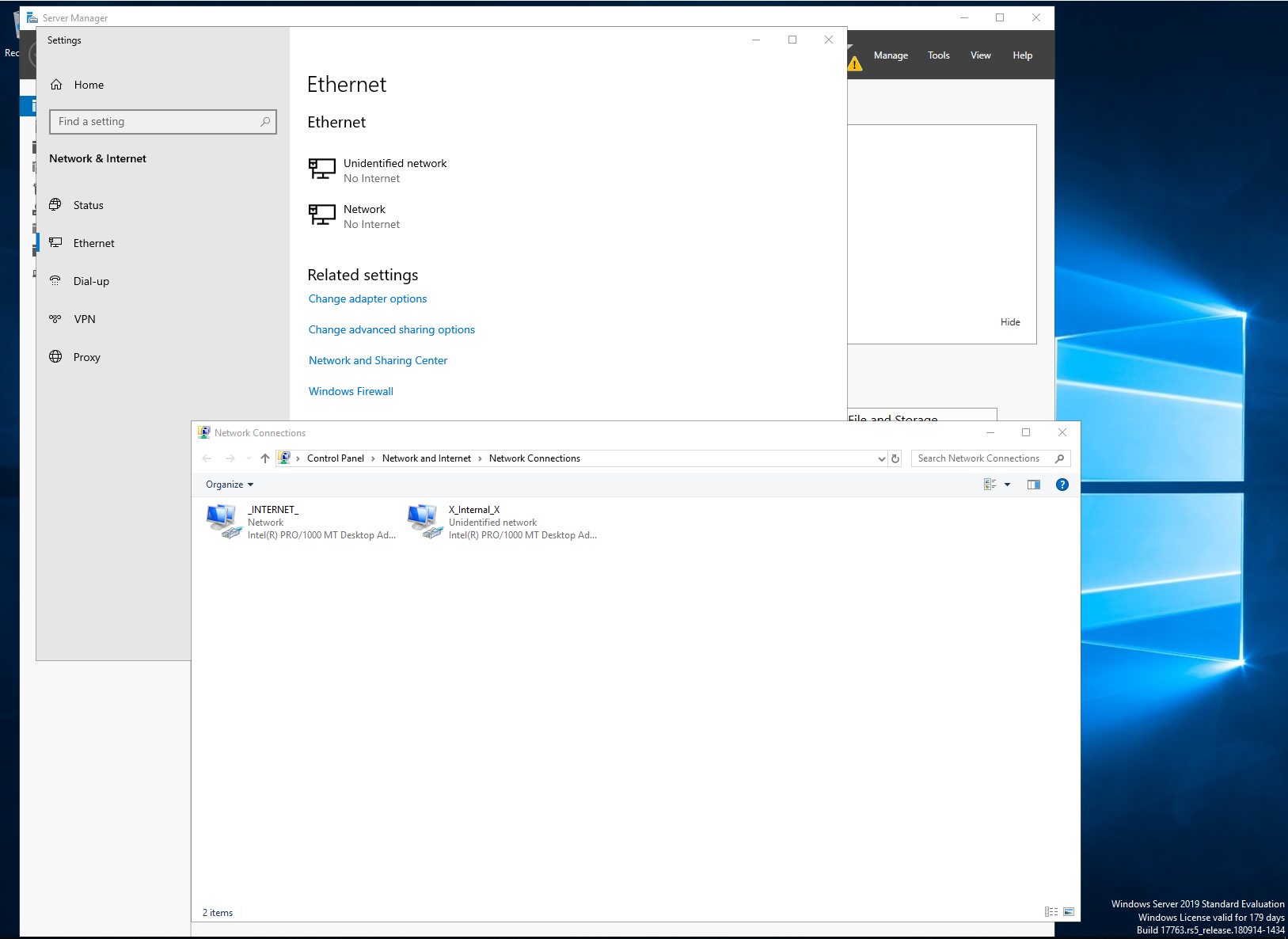The image size is (1288, 939).
Task: Select the Proxy settings page
Action: tap(86, 357)
